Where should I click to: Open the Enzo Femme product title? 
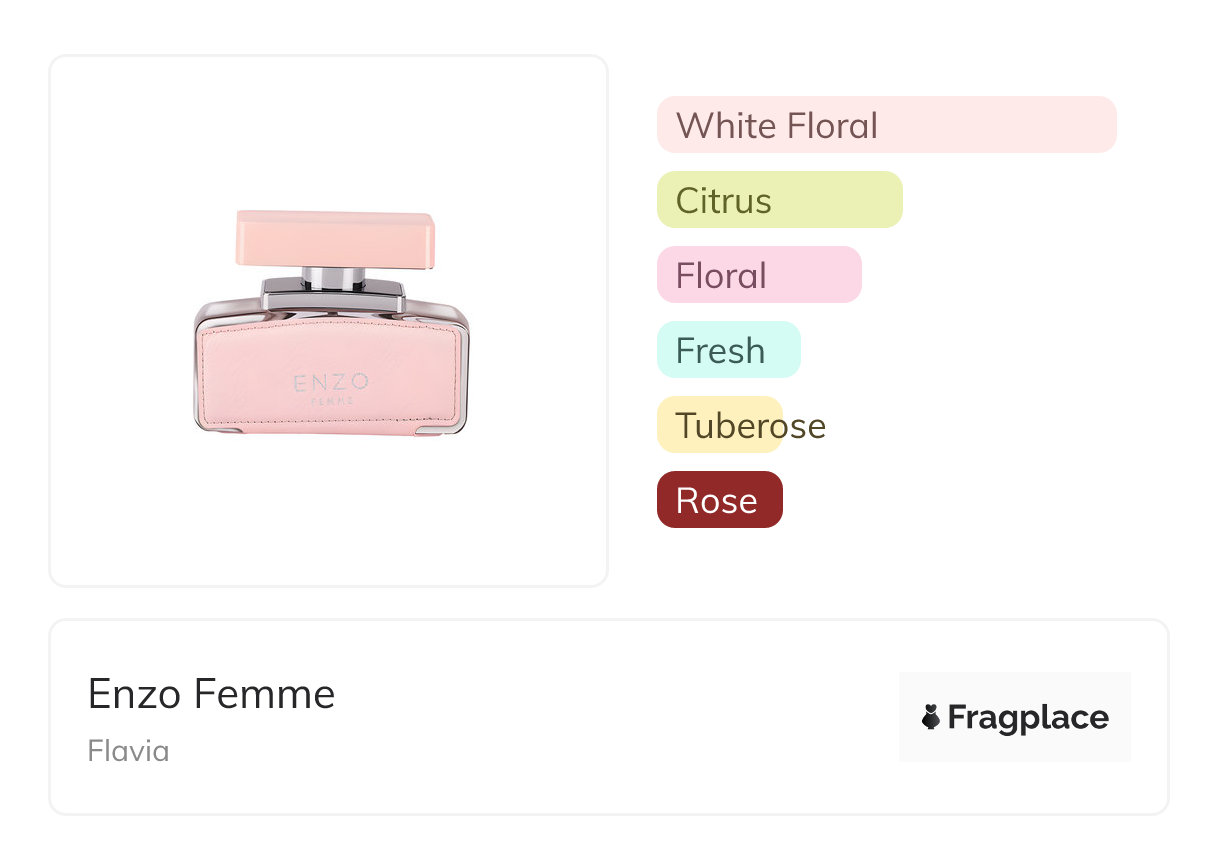coord(211,693)
